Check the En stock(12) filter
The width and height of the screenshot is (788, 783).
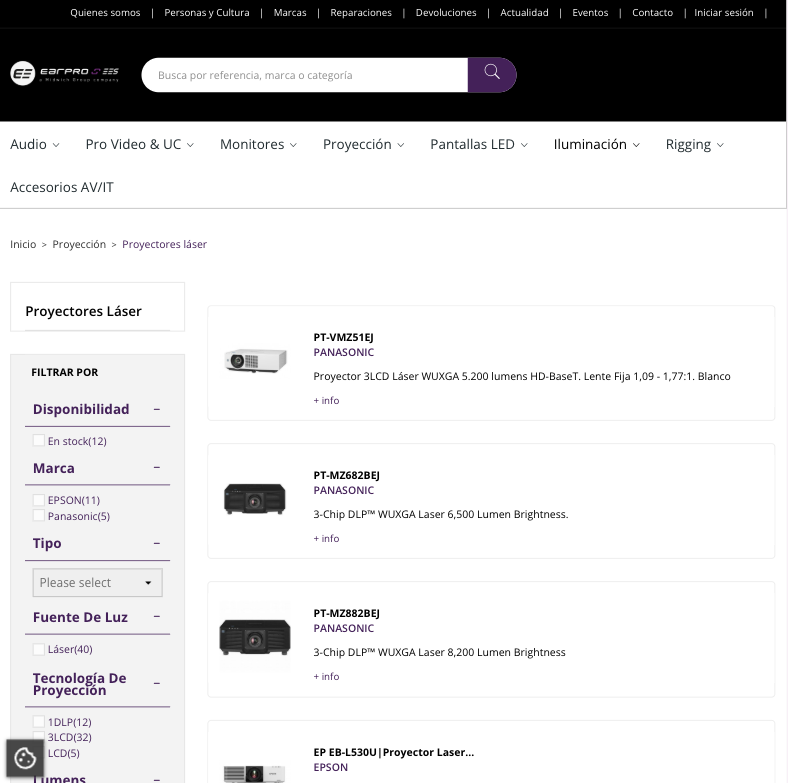[39, 440]
